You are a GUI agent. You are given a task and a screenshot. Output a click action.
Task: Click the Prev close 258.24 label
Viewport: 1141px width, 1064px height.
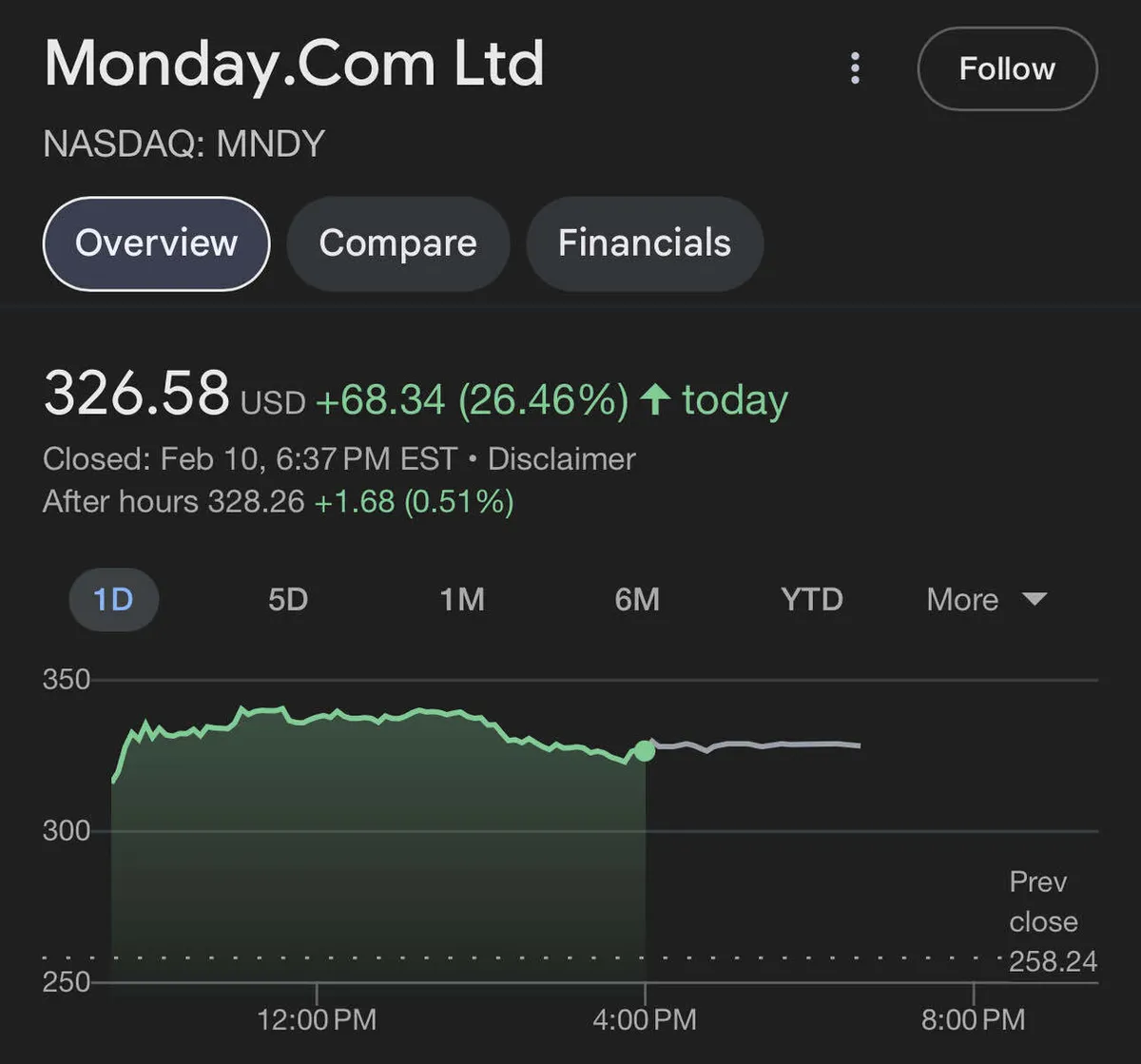pos(1053,921)
